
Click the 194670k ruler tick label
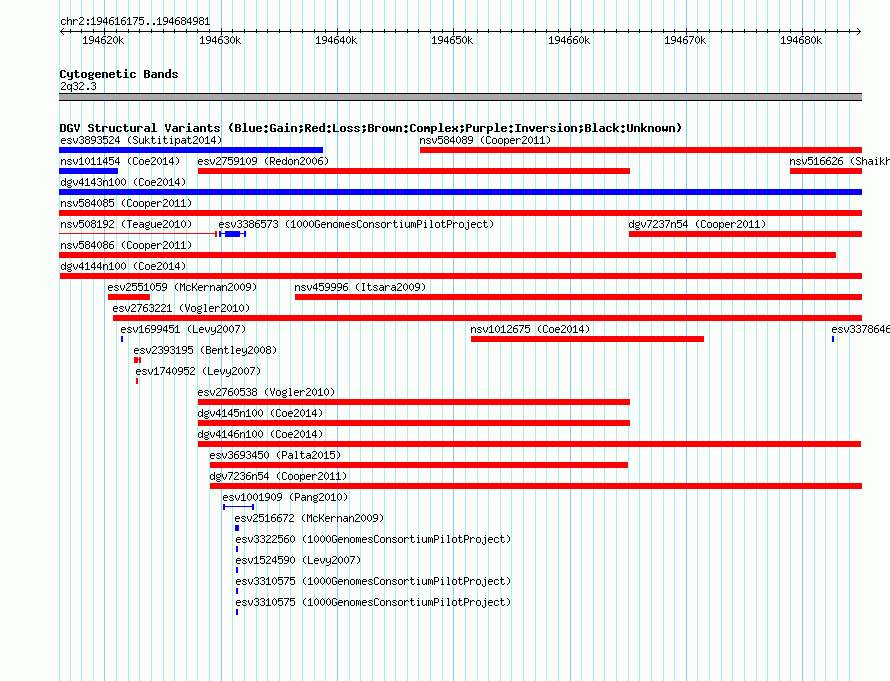point(685,40)
